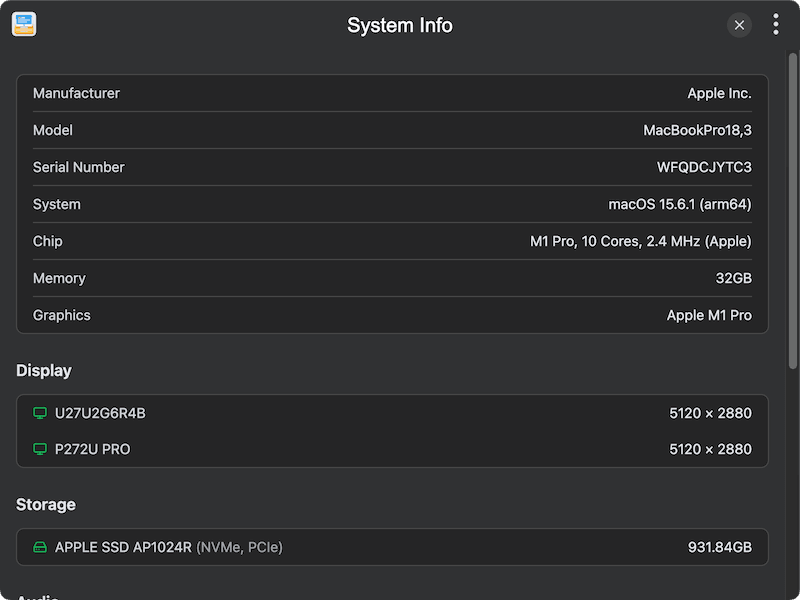Select the Manufacturer label
Image resolution: width=800 pixels, height=600 pixels.
[76, 93]
